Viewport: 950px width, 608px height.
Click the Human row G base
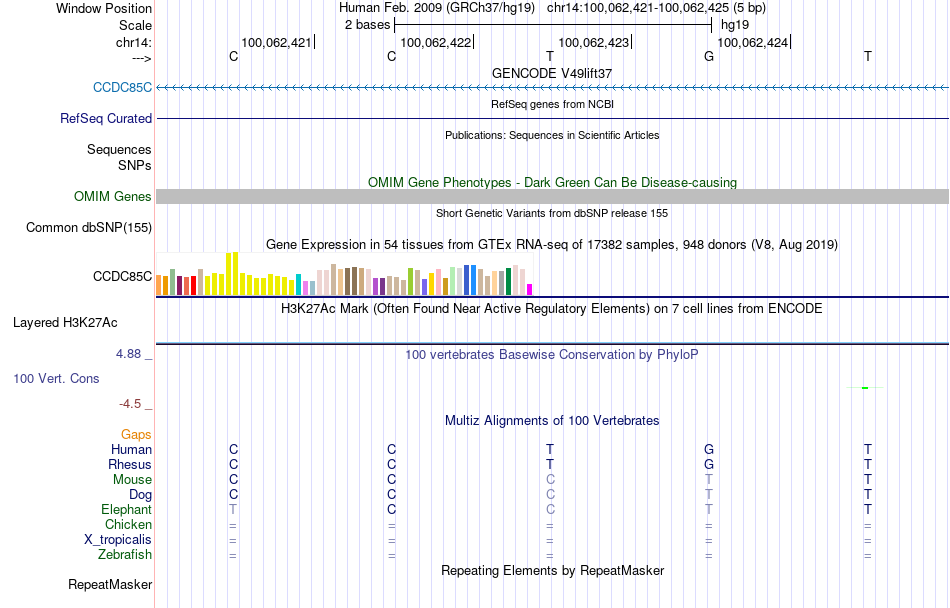pyautogui.click(x=709, y=449)
